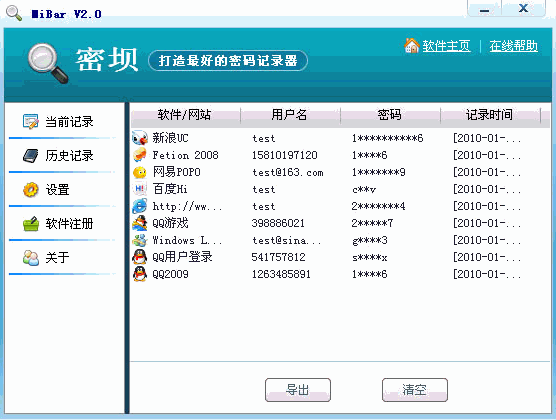Viewport: 556px width, 420px height.
Task: Click username 15810197120
Action: tap(285, 155)
